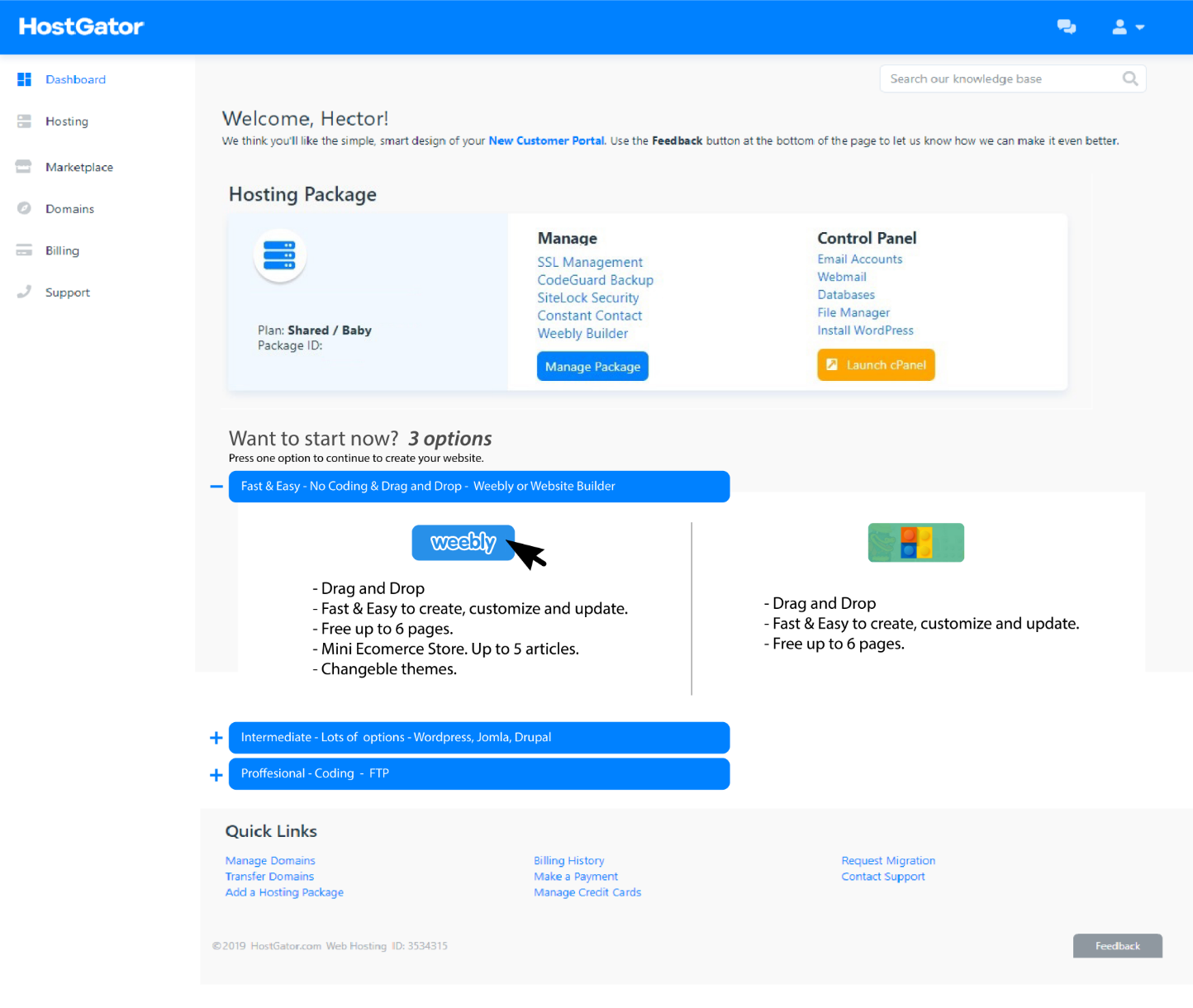Open Databases link
Viewport: 1193px width, 1008px height.
coord(846,294)
